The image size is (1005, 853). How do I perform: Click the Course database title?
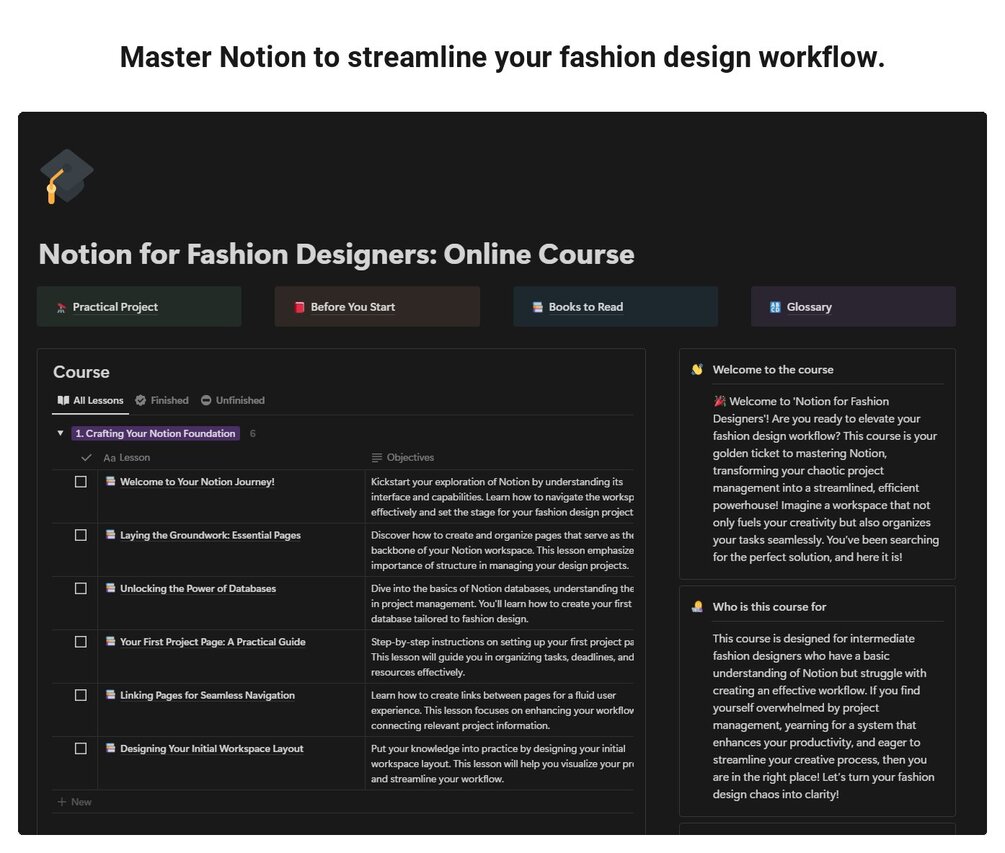(x=81, y=372)
